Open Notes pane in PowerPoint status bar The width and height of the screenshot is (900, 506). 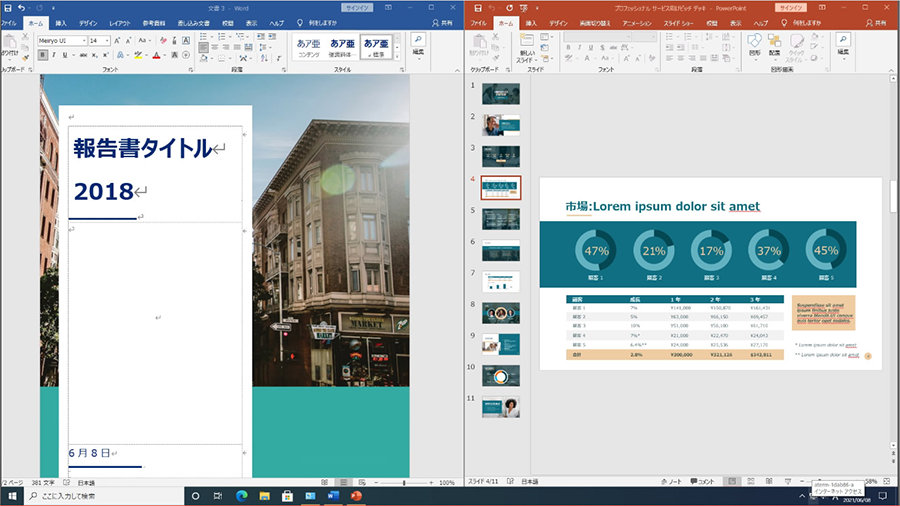pos(671,481)
